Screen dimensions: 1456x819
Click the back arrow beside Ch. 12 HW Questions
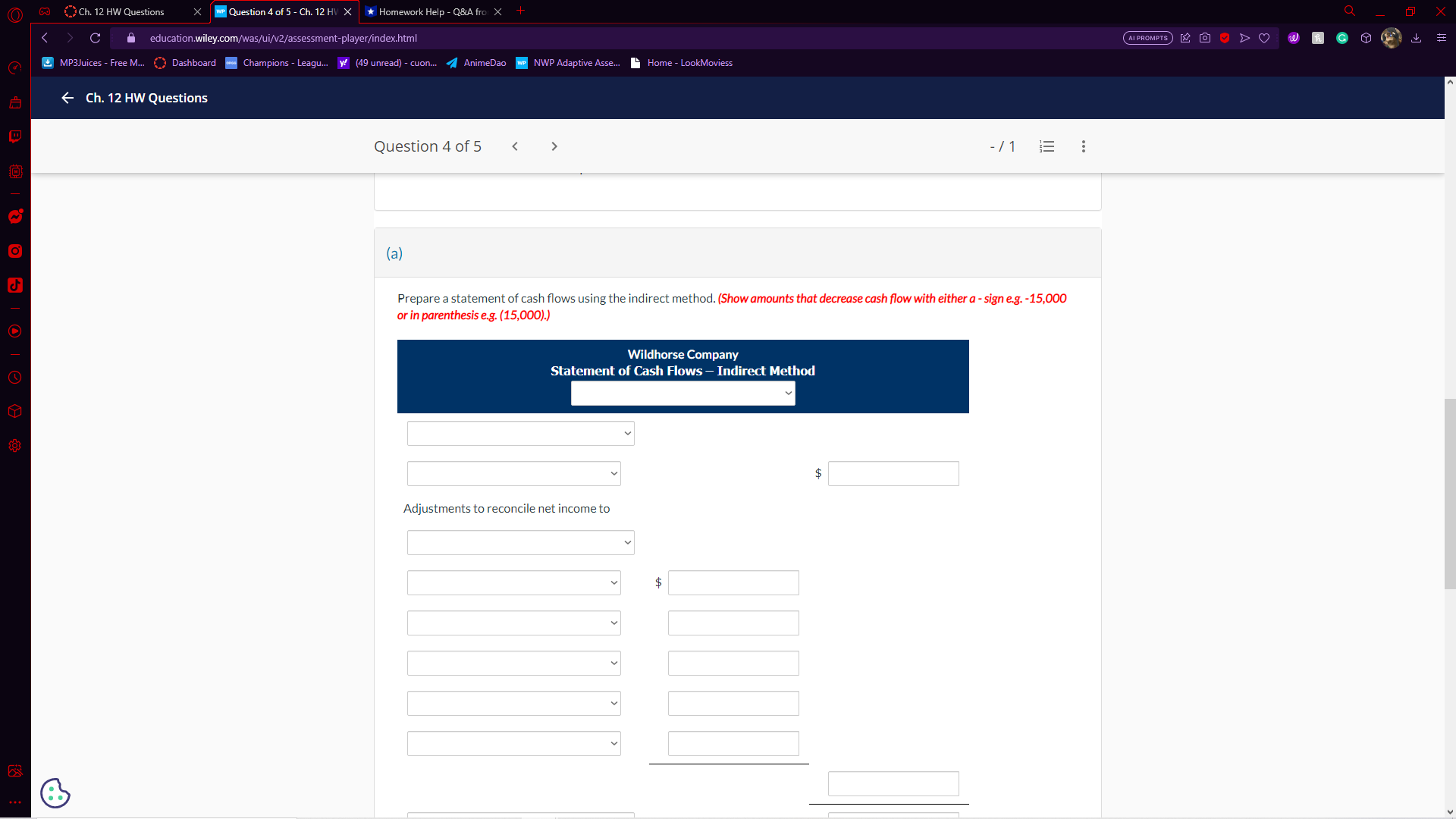point(67,98)
